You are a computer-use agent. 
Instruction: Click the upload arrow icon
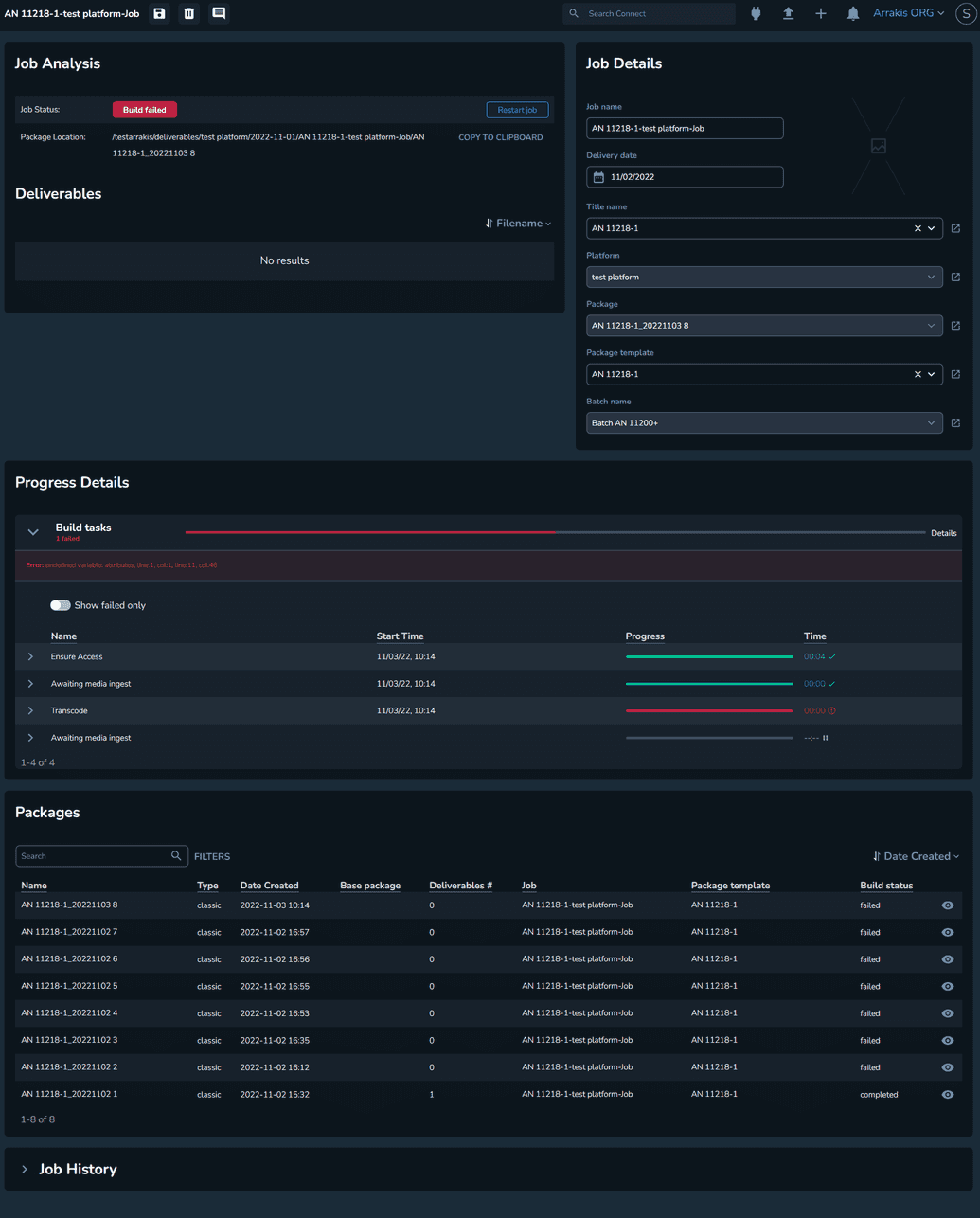coord(788,13)
